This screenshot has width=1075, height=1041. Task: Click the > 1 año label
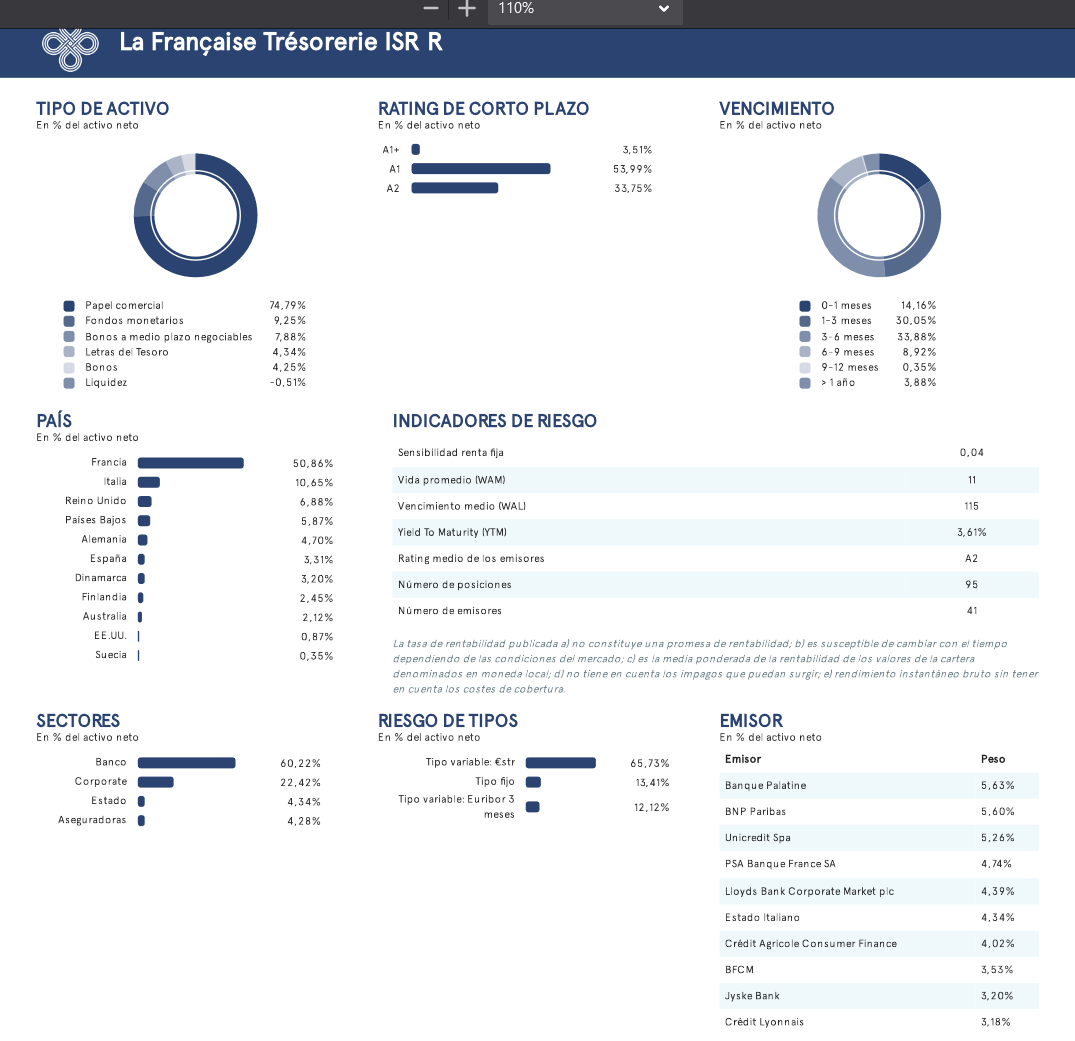pyautogui.click(x=838, y=383)
